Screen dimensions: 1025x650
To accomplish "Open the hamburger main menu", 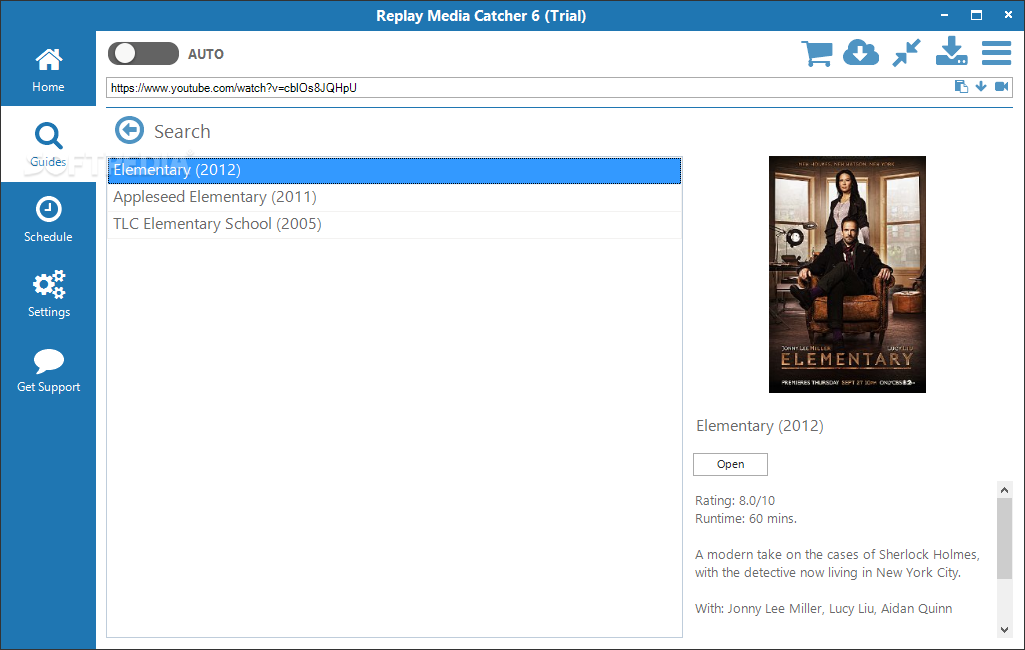I will (996, 53).
